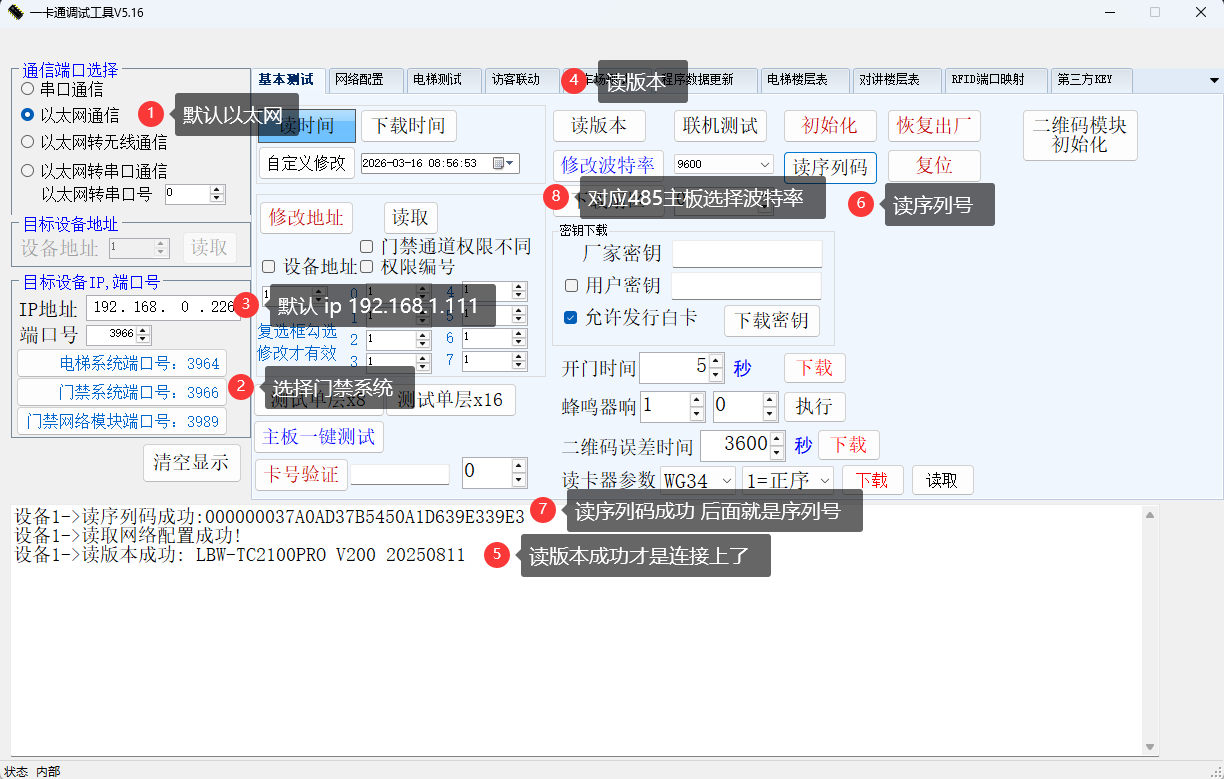The height and width of the screenshot is (779, 1224).
Task: Click the 读版本 button
Action: 599,126
